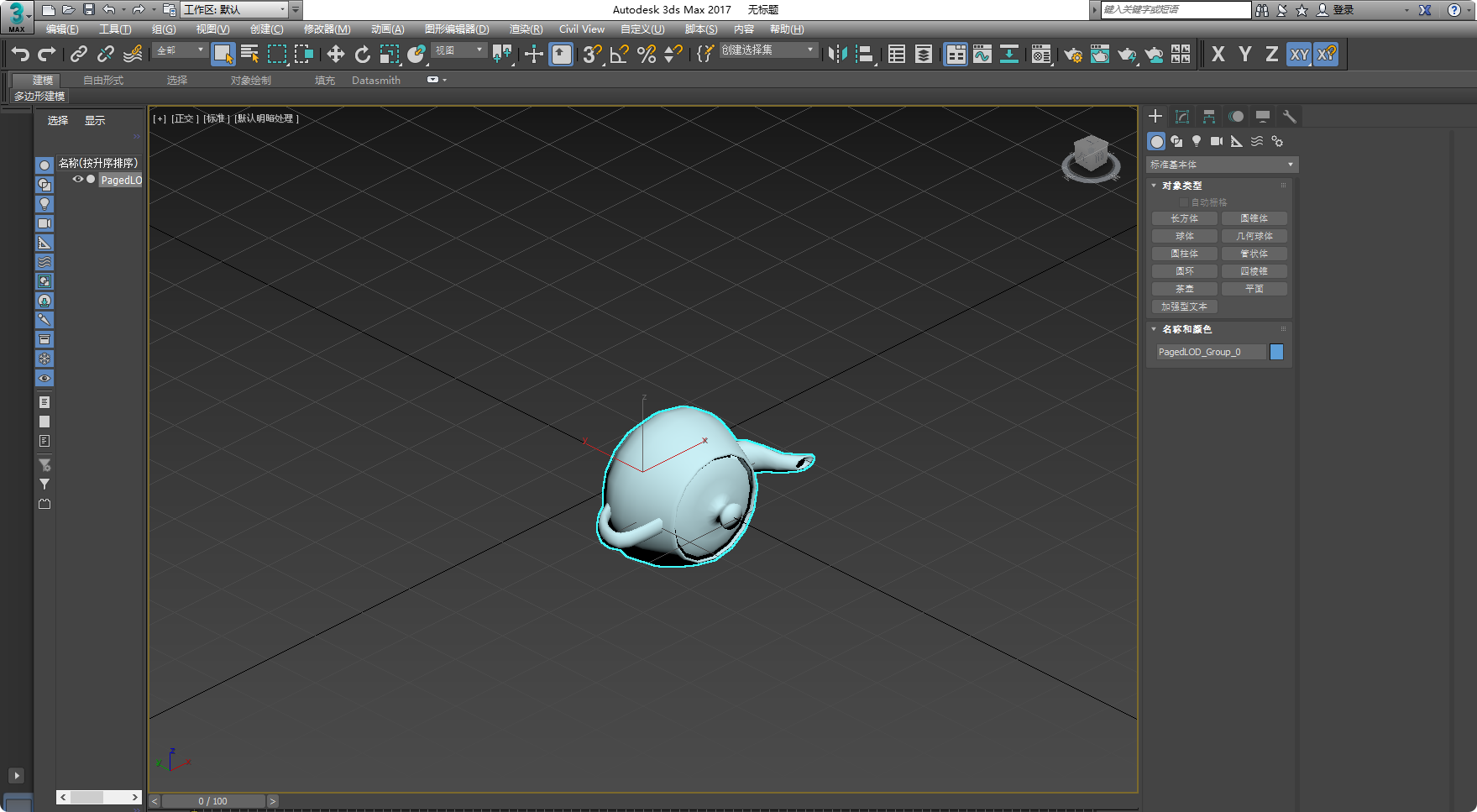Open Select by Name list icon

[249, 55]
